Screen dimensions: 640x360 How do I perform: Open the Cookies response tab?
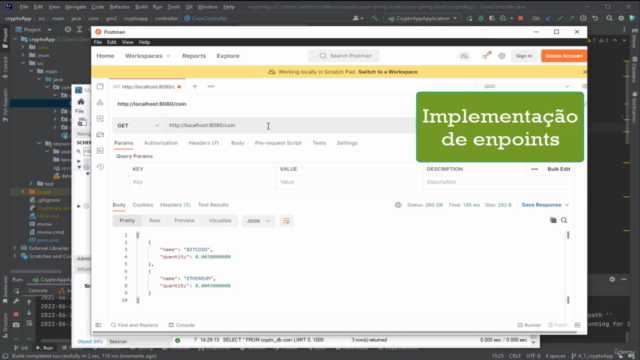coord(143,205)
